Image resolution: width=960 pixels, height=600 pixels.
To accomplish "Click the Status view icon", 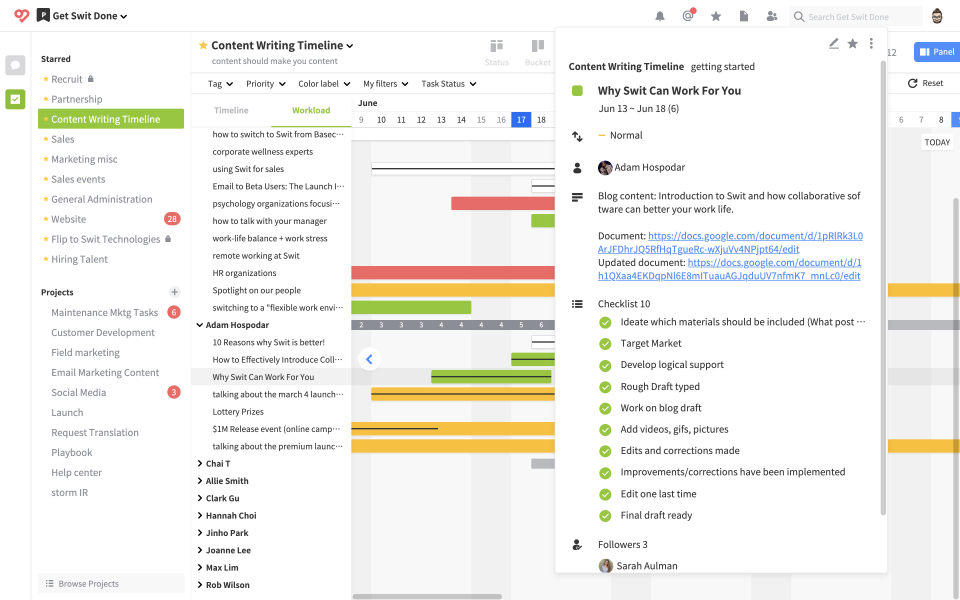I will click(497, 47).
